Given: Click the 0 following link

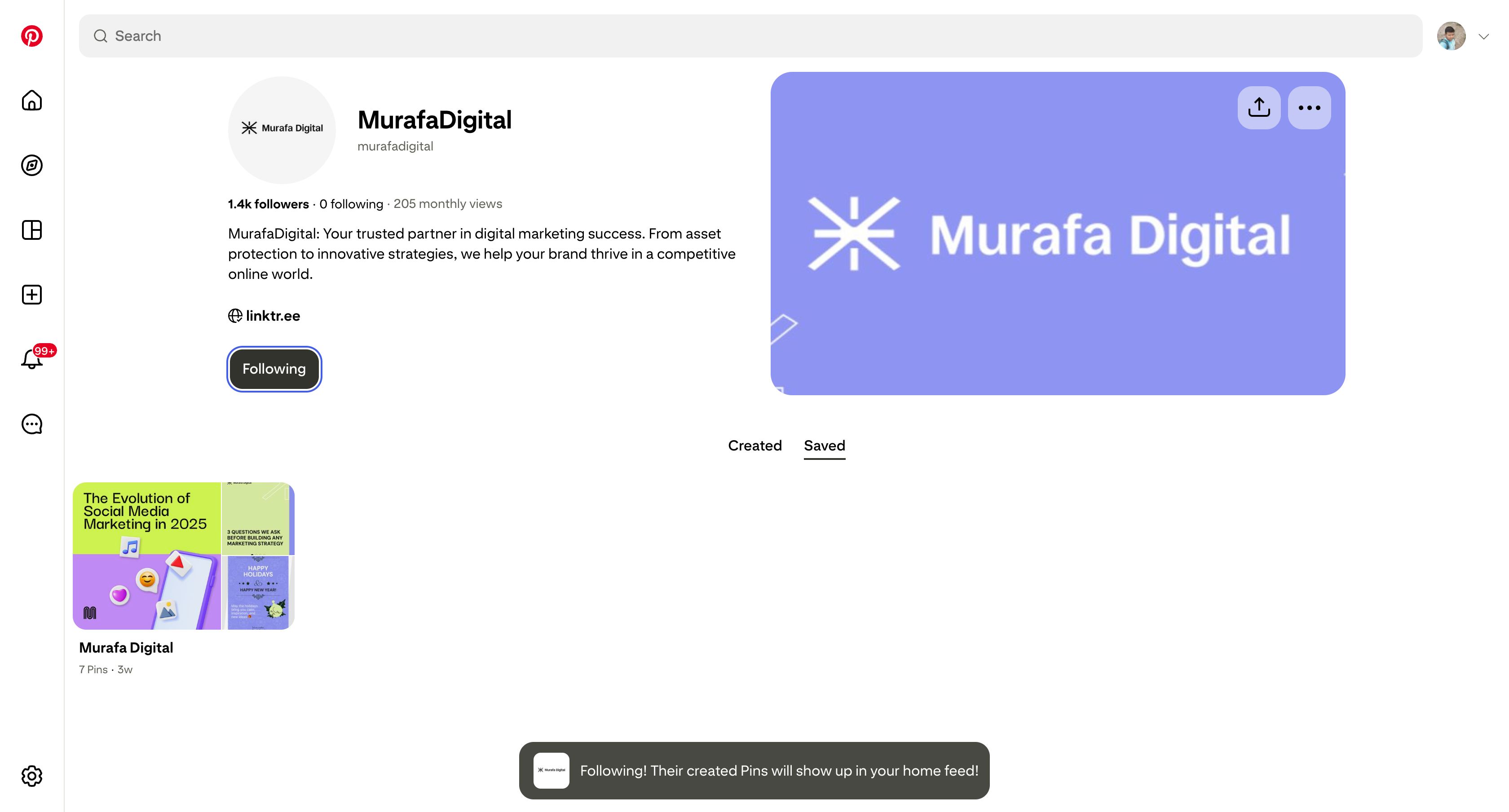Looking at the screenshot, I should [351, 204].
